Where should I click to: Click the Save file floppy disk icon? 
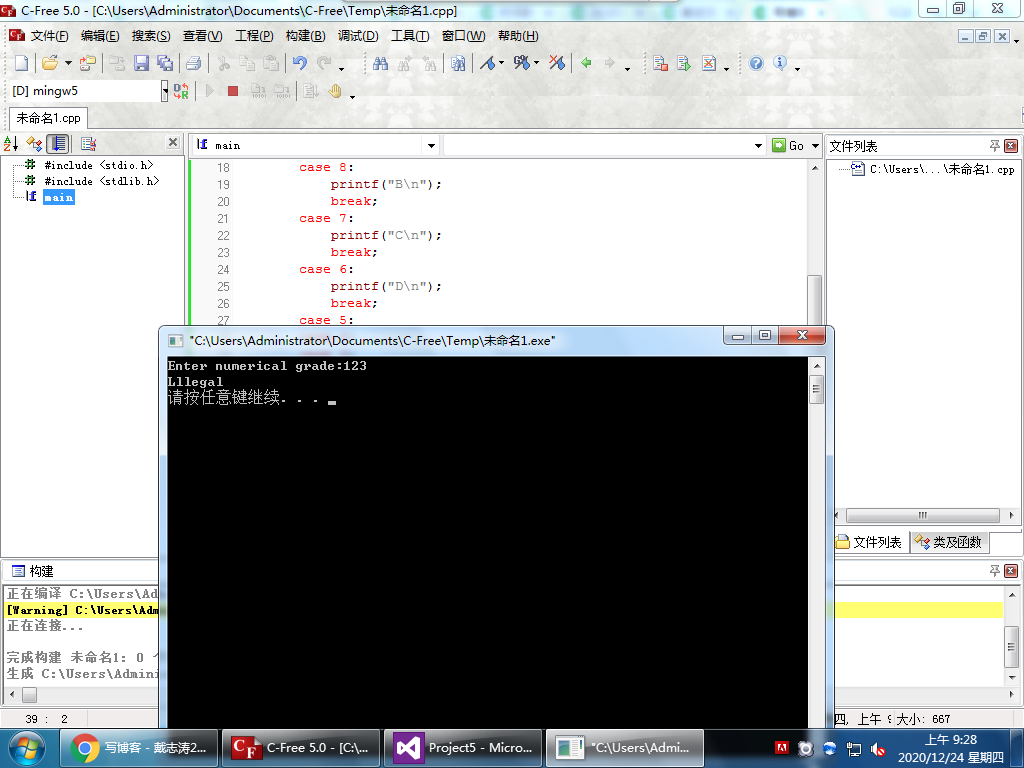click(141, 63)
